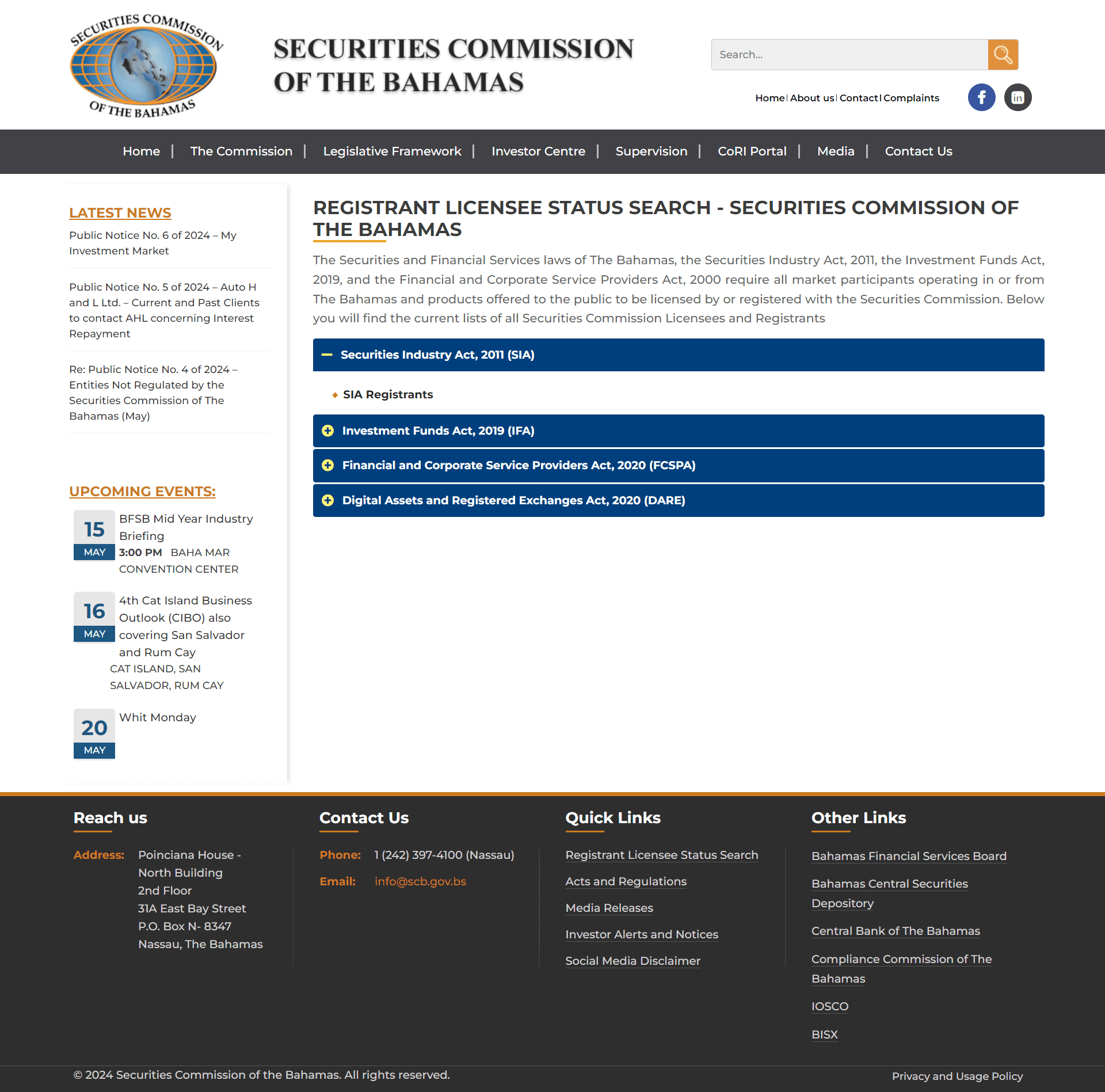
Task: Open SIA Registrants link
Action: pos(388,394)
